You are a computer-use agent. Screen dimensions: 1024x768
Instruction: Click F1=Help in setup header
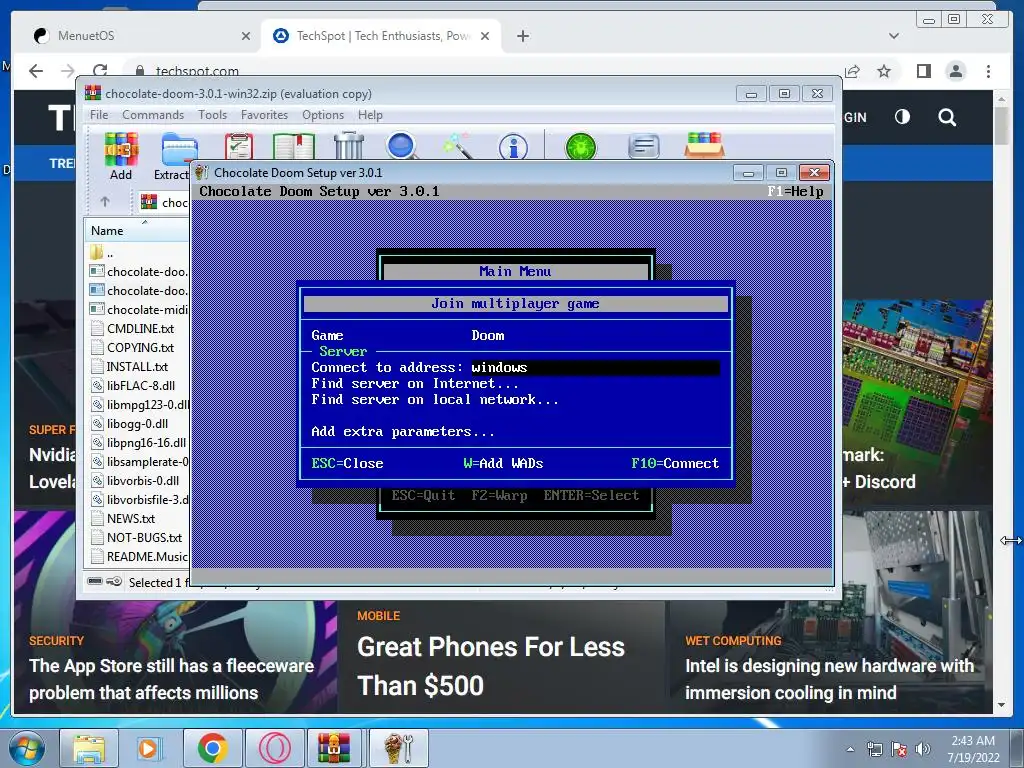coord(795,191)
